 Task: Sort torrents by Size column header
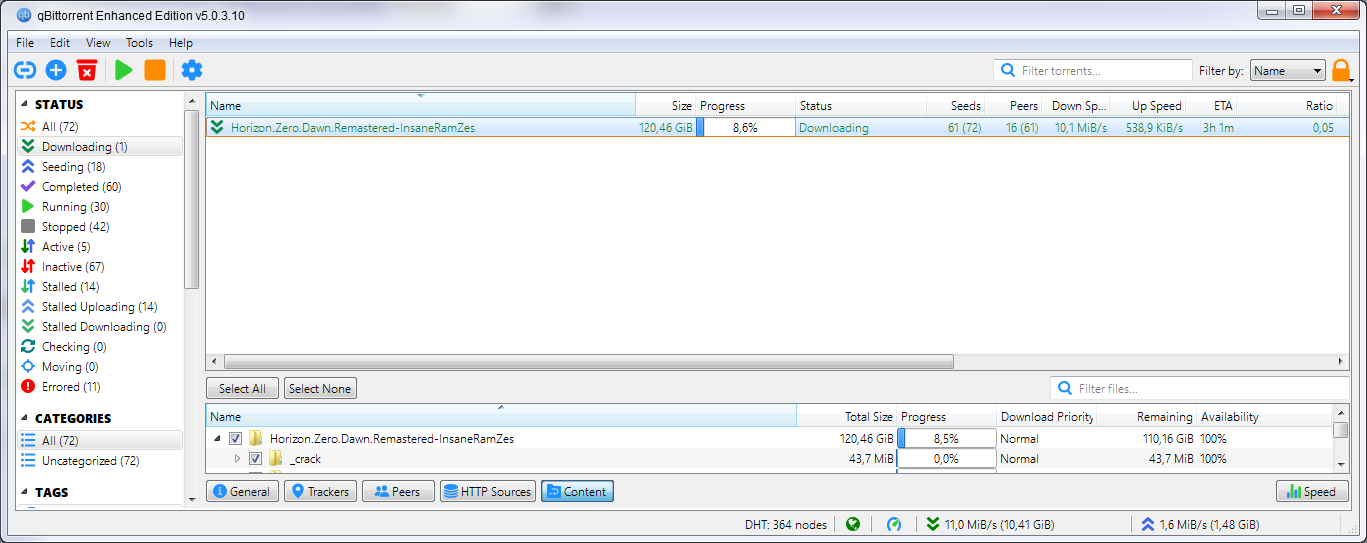click(665, 105)
